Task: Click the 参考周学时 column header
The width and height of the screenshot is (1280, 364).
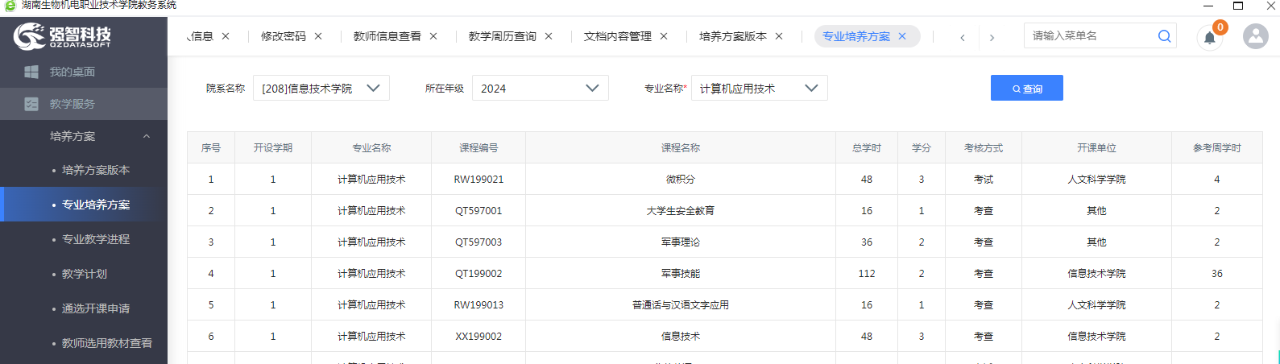Action: [1217, 147]
